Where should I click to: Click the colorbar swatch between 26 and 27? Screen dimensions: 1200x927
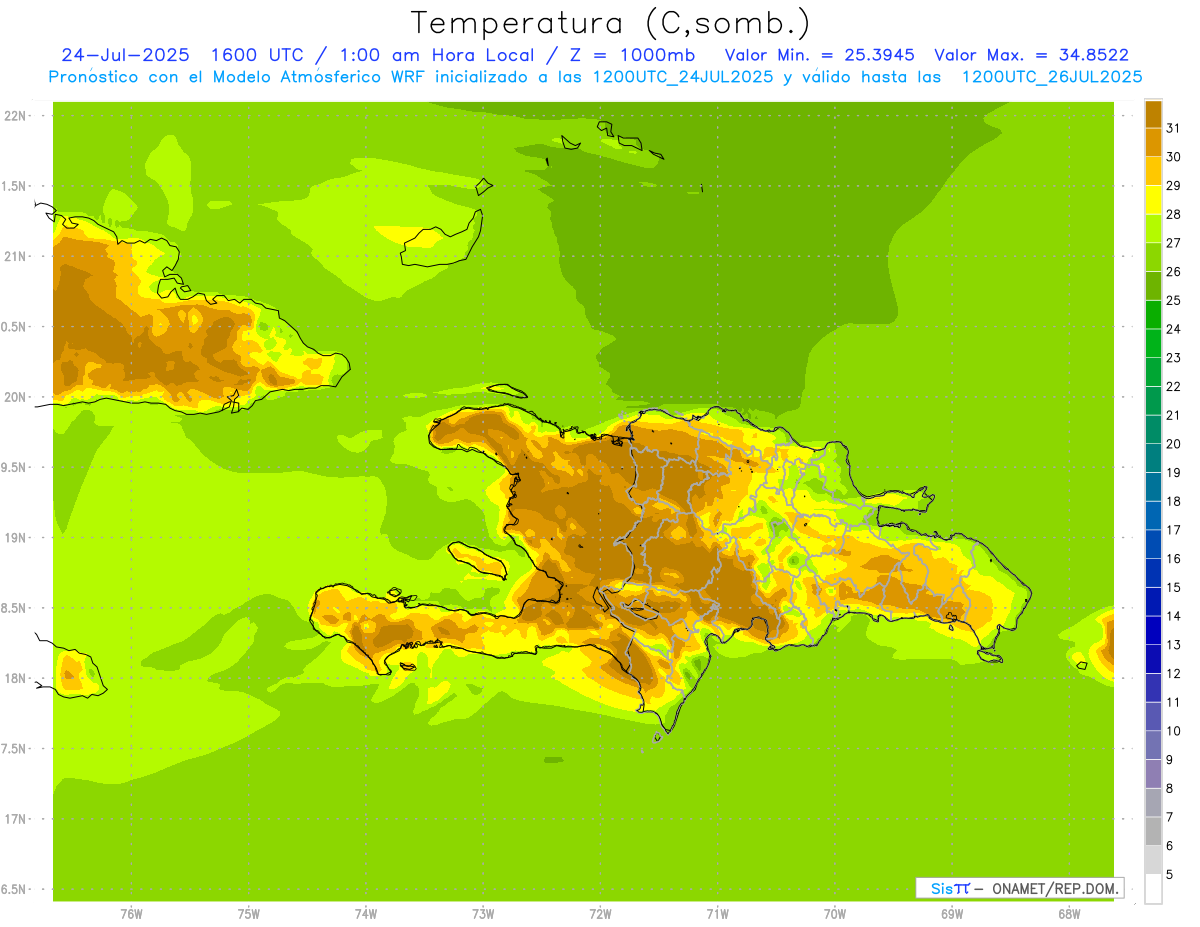1153,257
